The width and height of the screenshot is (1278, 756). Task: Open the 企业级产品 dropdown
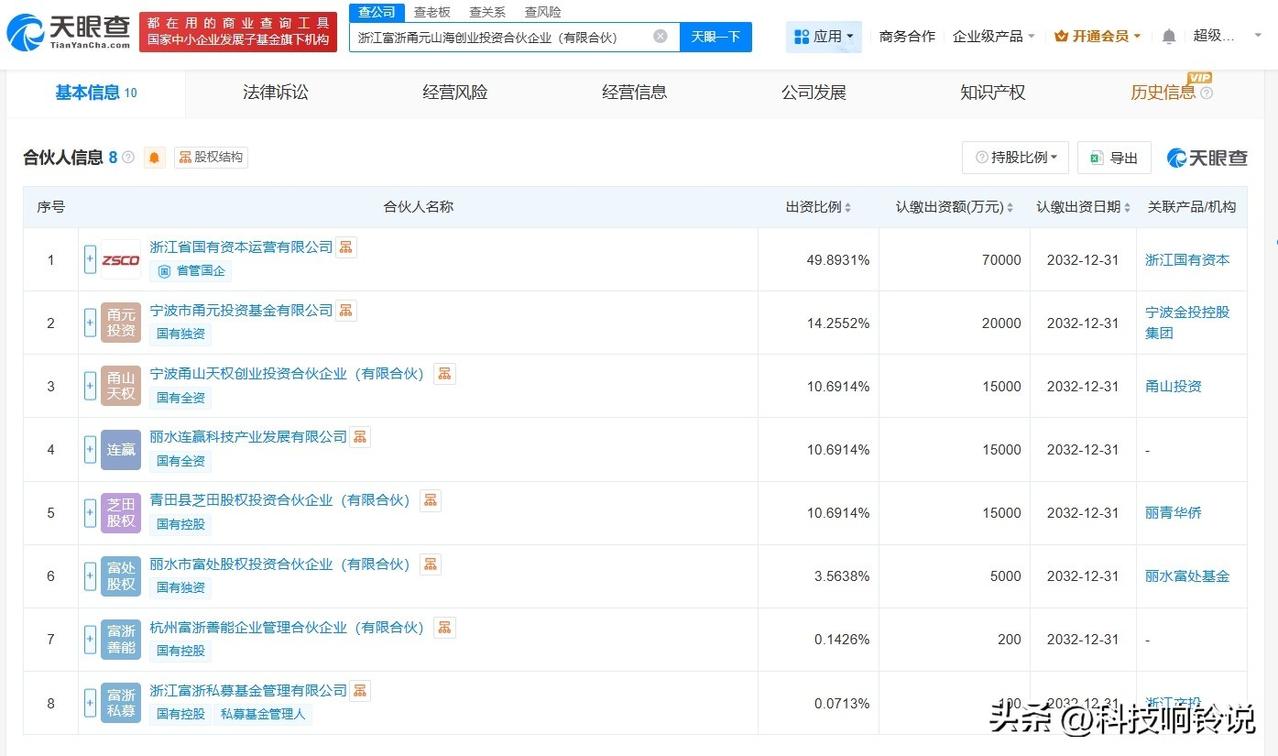(x=994, y=37)
